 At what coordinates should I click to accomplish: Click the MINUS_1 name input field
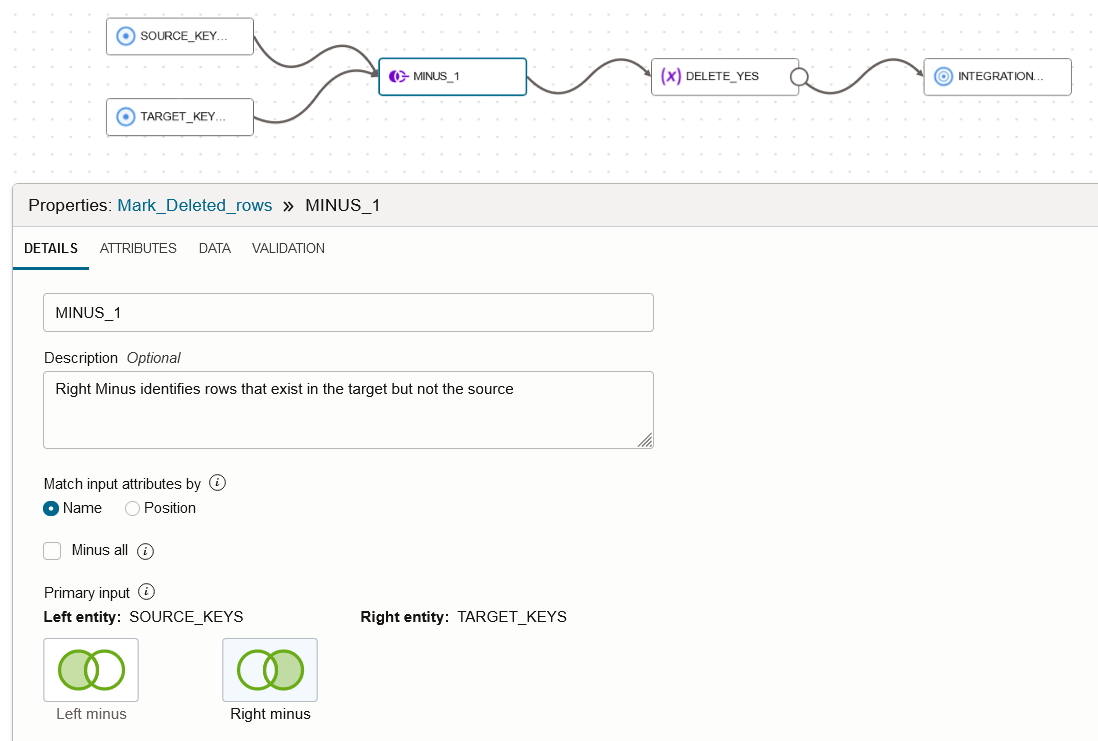[x=348, y=312]
